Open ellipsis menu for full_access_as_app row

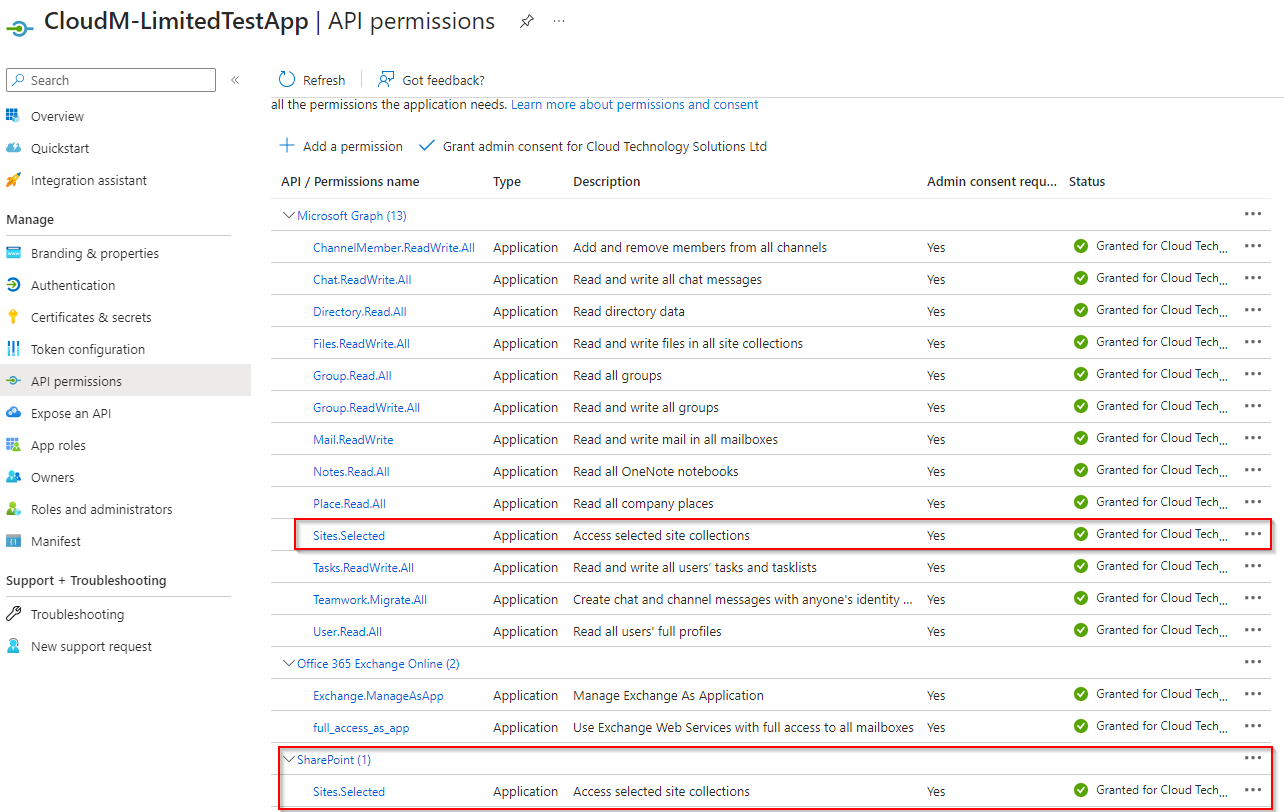tap(1253, 726)
